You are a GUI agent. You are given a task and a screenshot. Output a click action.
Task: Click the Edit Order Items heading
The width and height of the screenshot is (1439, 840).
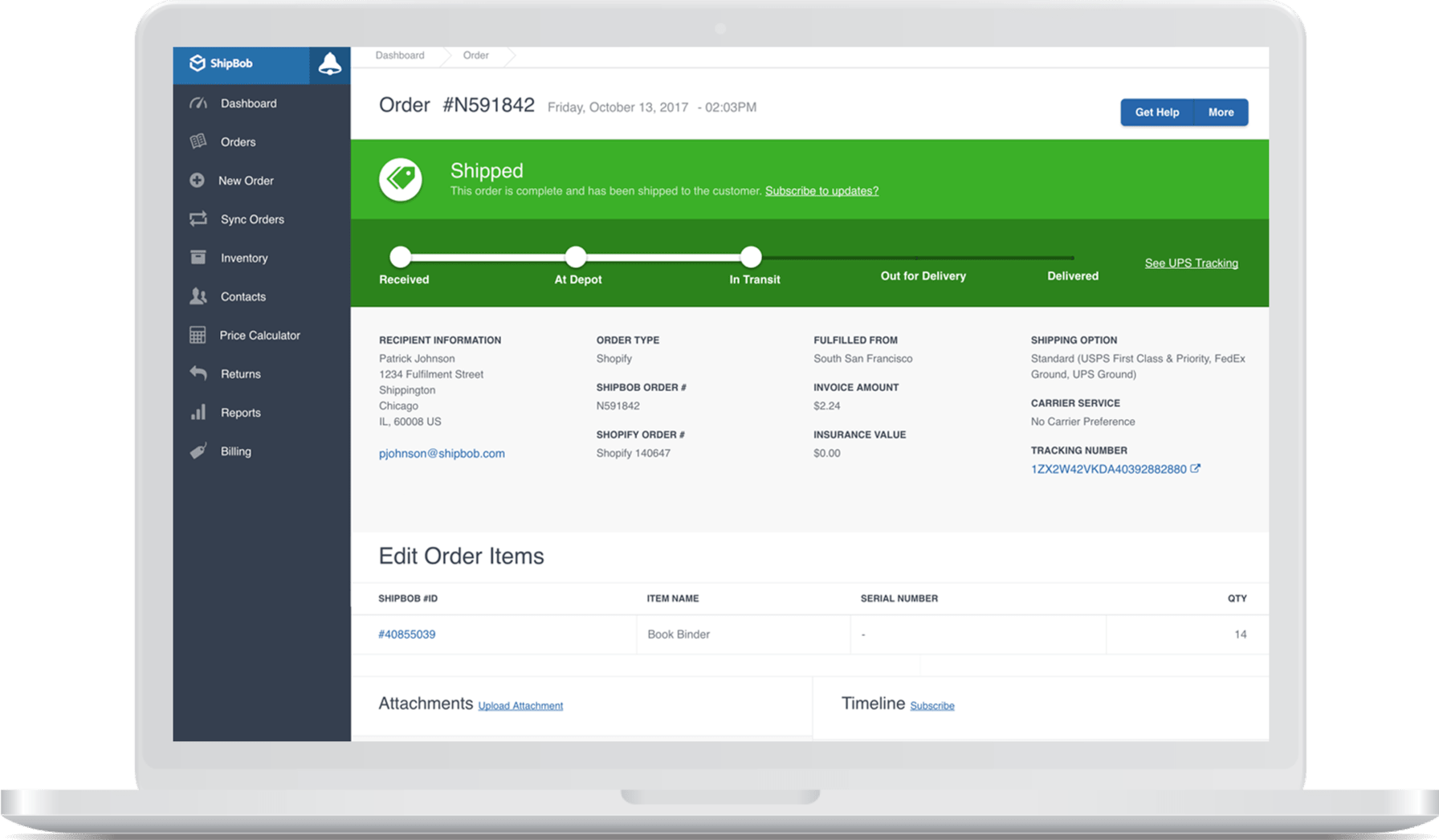(x=462, y=557)
